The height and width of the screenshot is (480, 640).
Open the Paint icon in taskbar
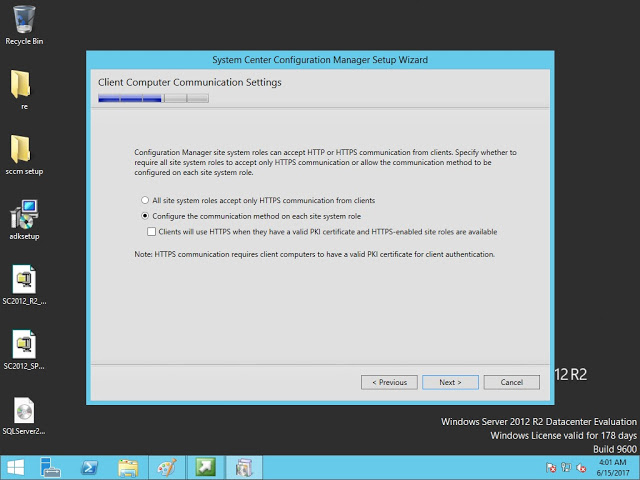[166, 467]
